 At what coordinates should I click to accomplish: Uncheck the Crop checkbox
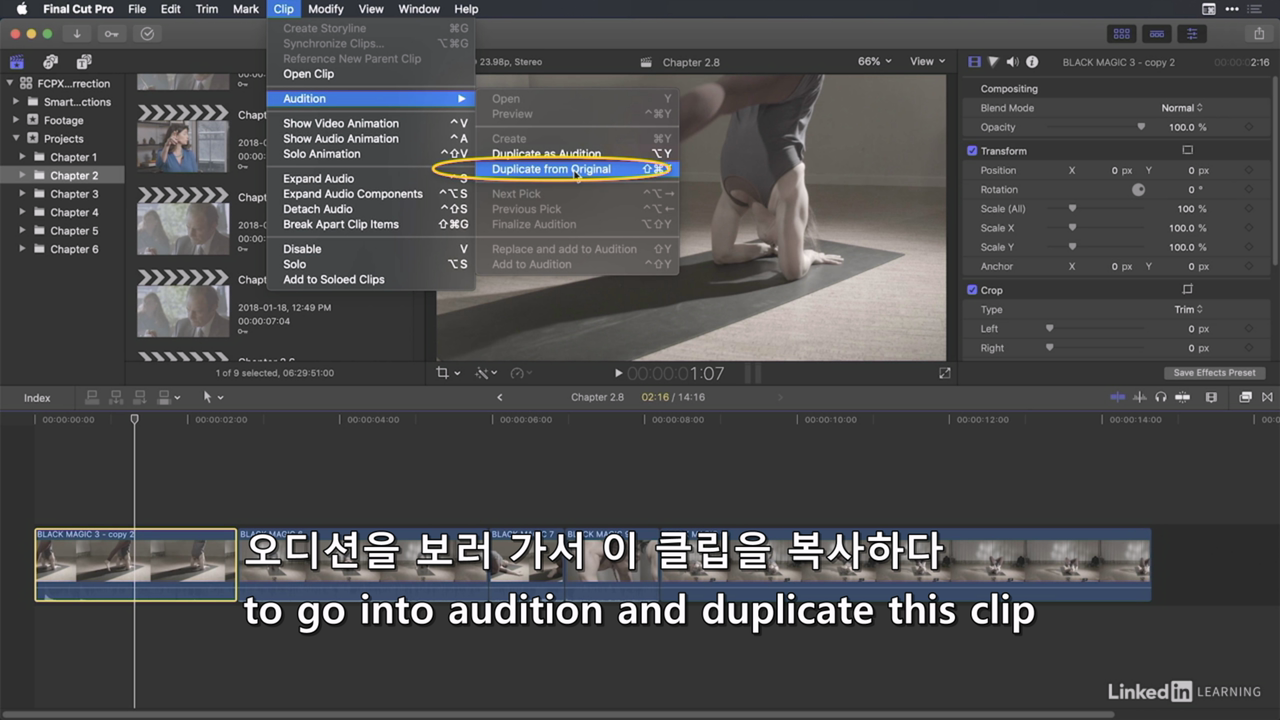pyautogui.click(x=972, y=290)
